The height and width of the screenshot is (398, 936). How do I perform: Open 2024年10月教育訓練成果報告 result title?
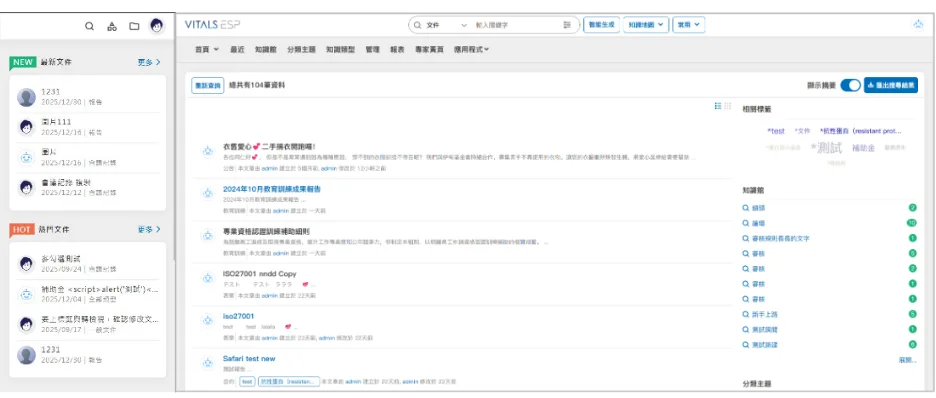[272, 189]
